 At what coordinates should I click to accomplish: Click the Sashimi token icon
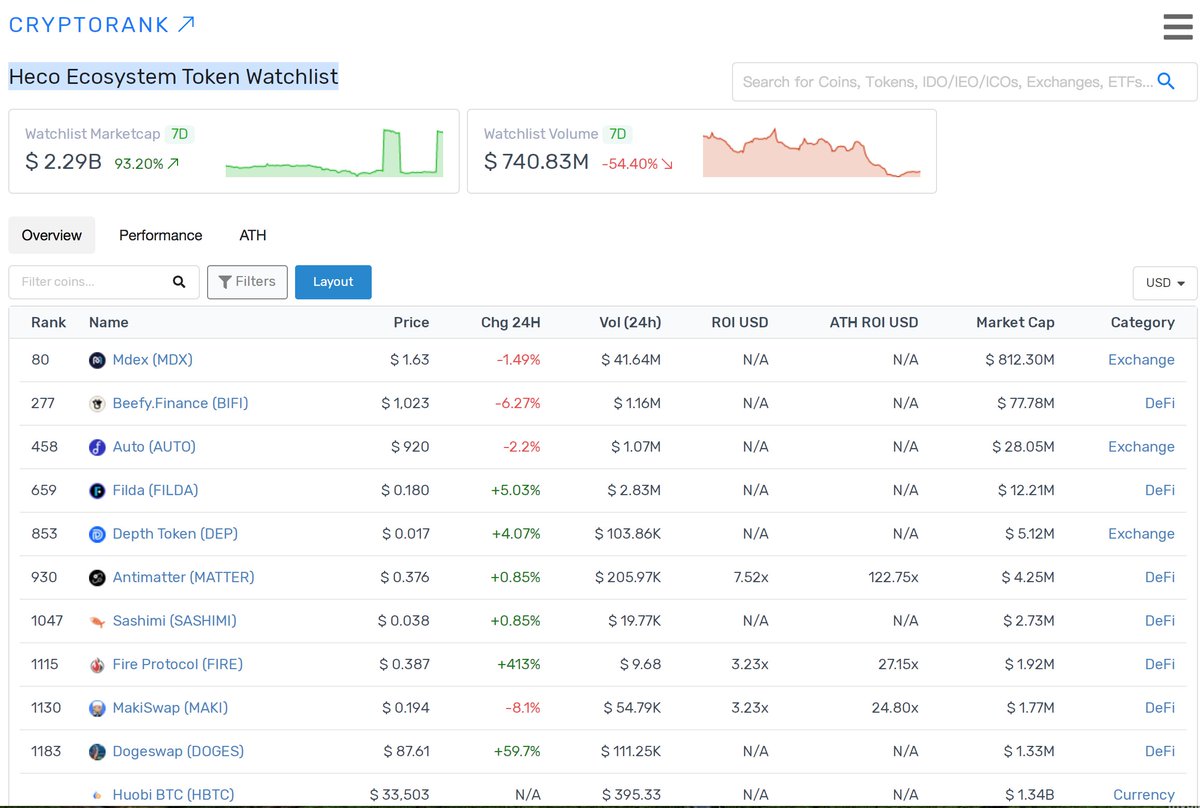[97, 621]
